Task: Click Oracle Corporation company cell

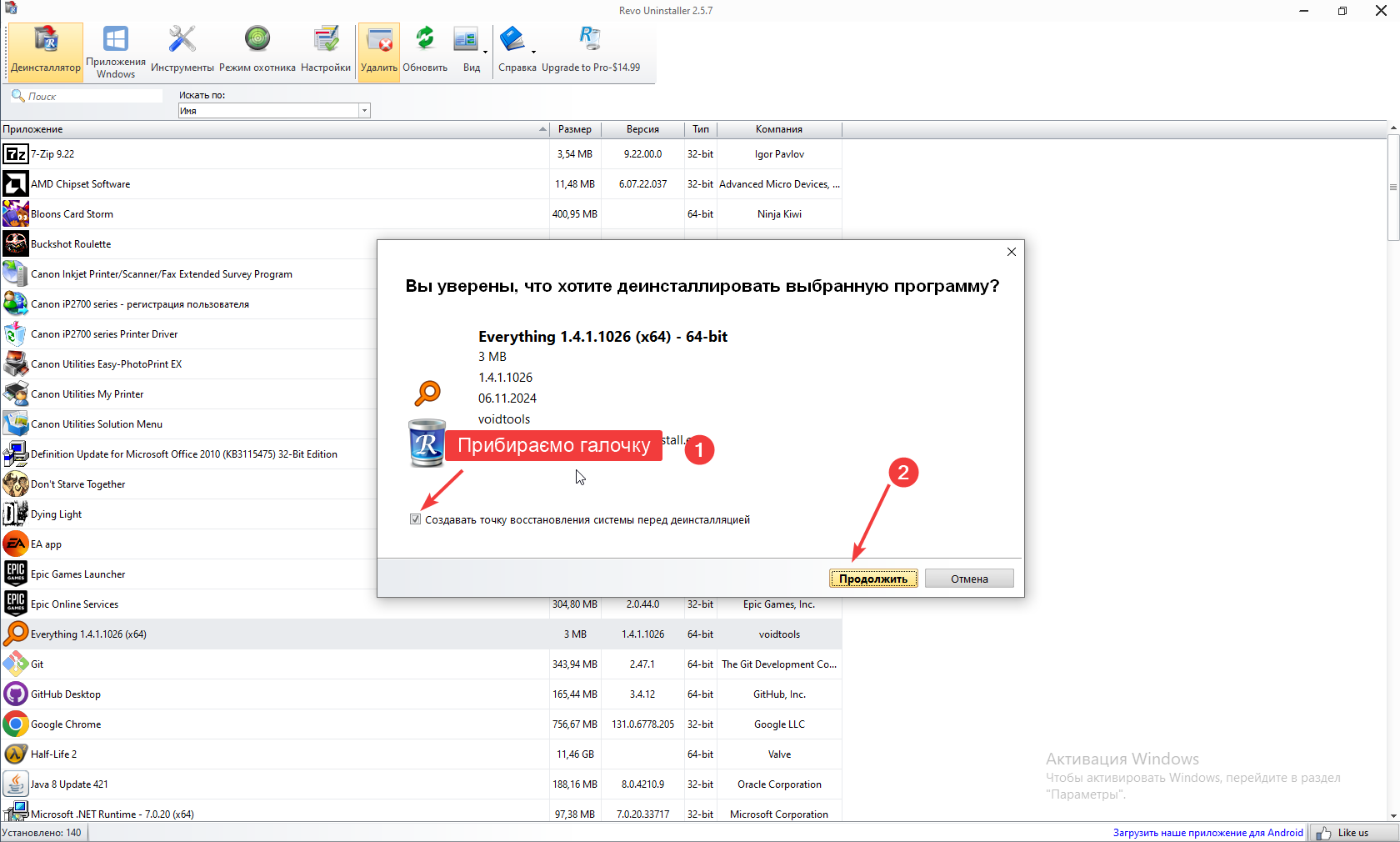Action: pos(779,784)
